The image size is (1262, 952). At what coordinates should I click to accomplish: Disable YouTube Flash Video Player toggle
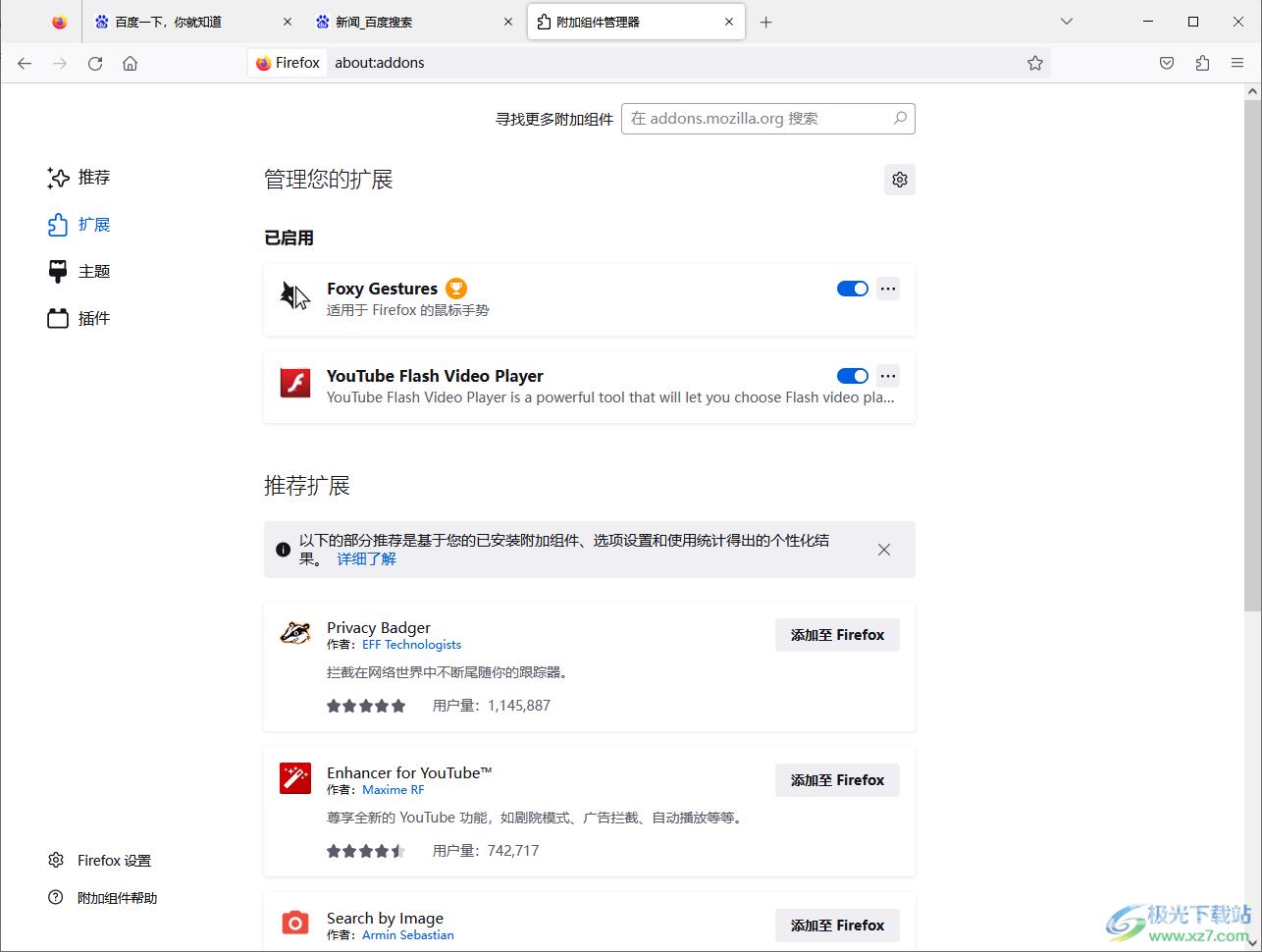point(853,376)
